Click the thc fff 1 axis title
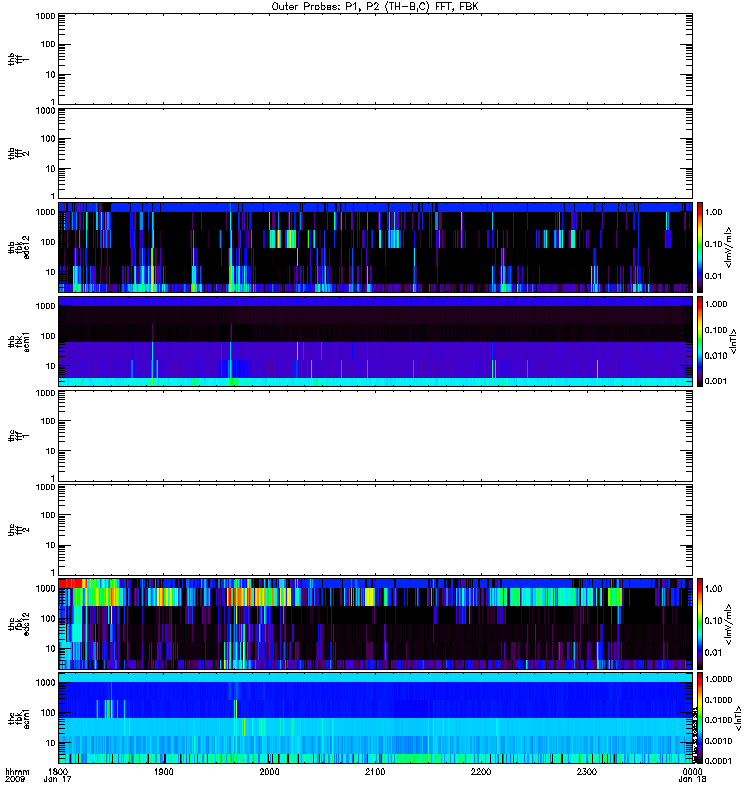The image size is (750, 800). [18, 436]
